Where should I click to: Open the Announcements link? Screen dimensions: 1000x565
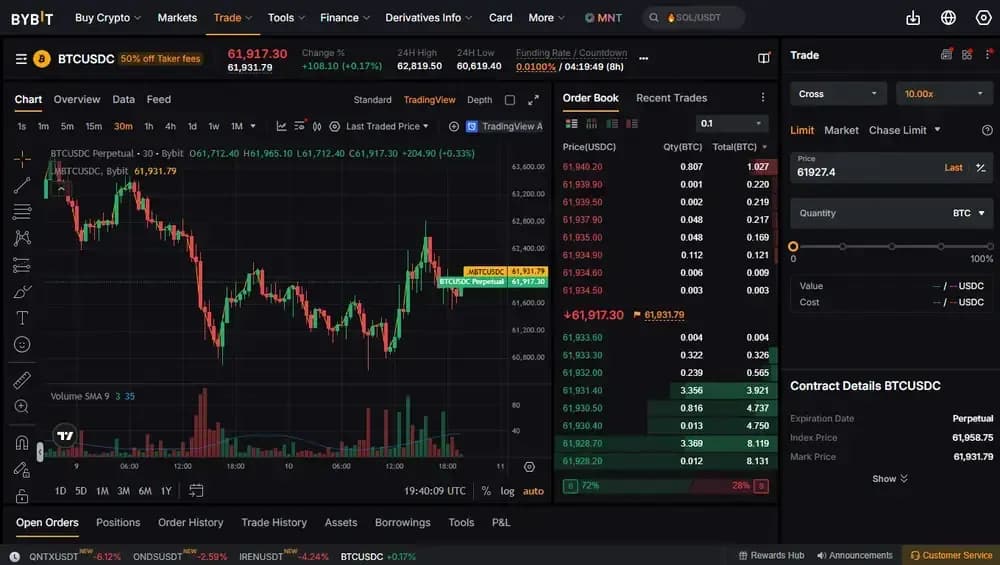855,555
